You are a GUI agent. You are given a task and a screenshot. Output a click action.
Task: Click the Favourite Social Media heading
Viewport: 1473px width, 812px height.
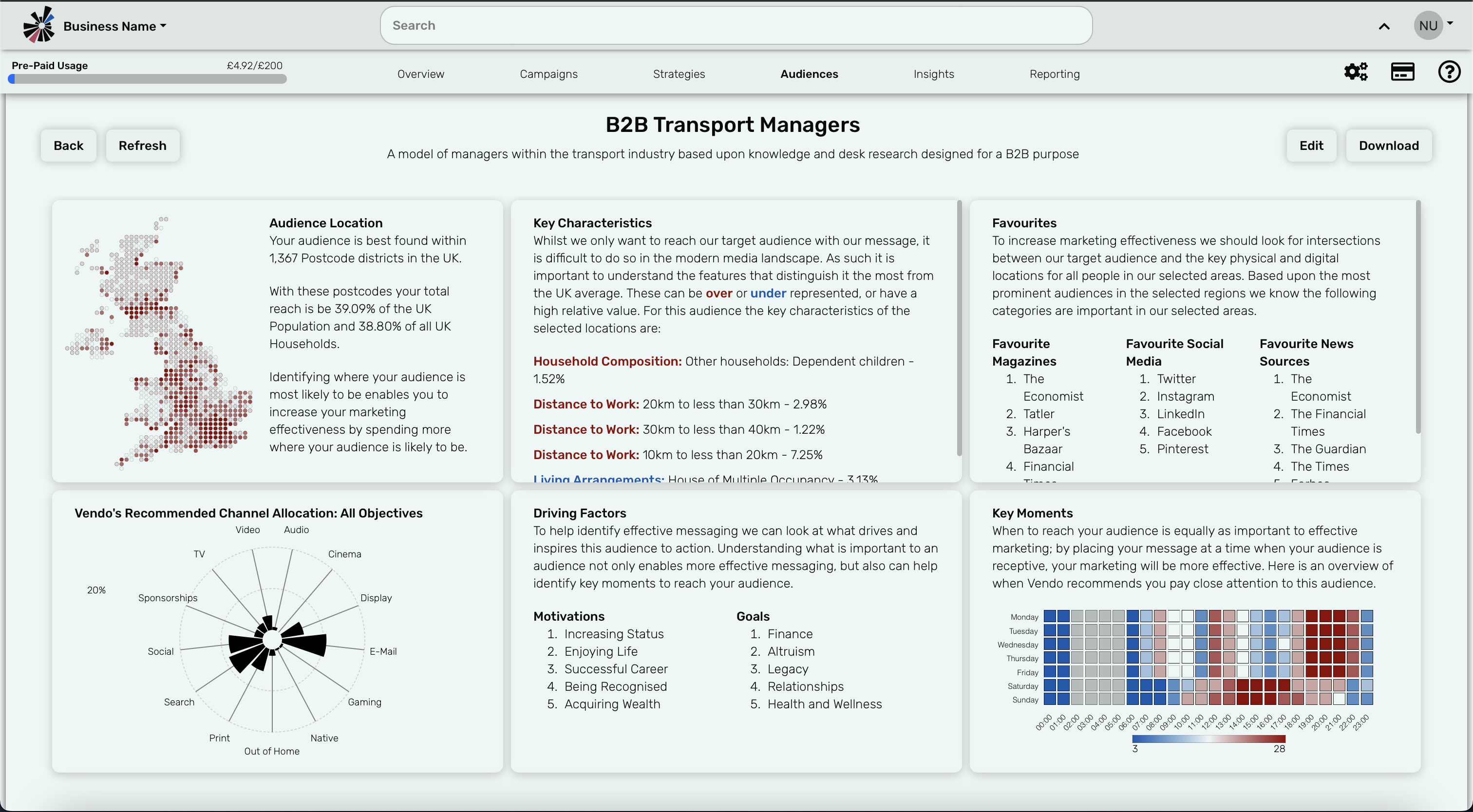[x=1174, y=352]
